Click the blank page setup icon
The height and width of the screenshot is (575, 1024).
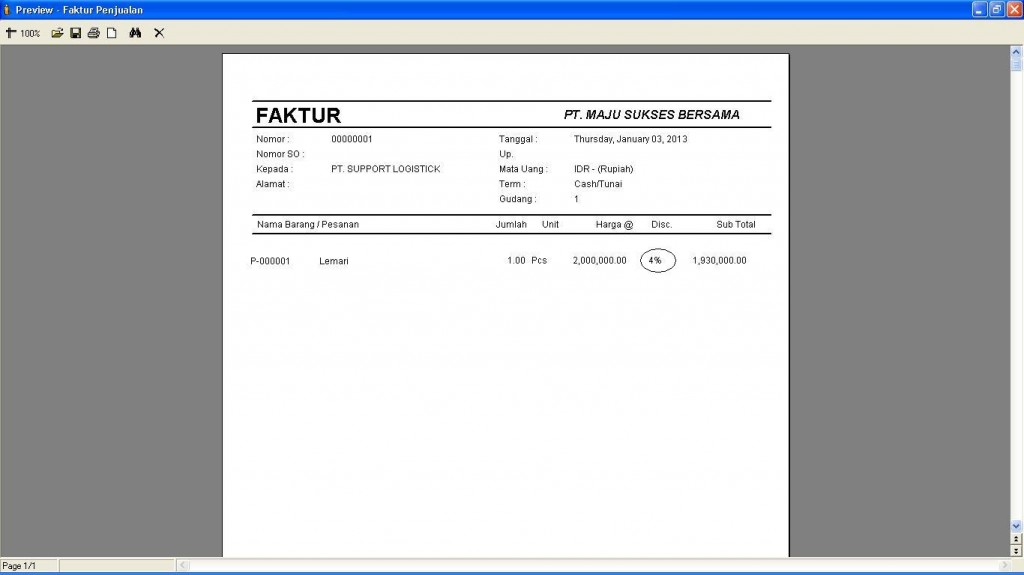[x=112, y=33]
